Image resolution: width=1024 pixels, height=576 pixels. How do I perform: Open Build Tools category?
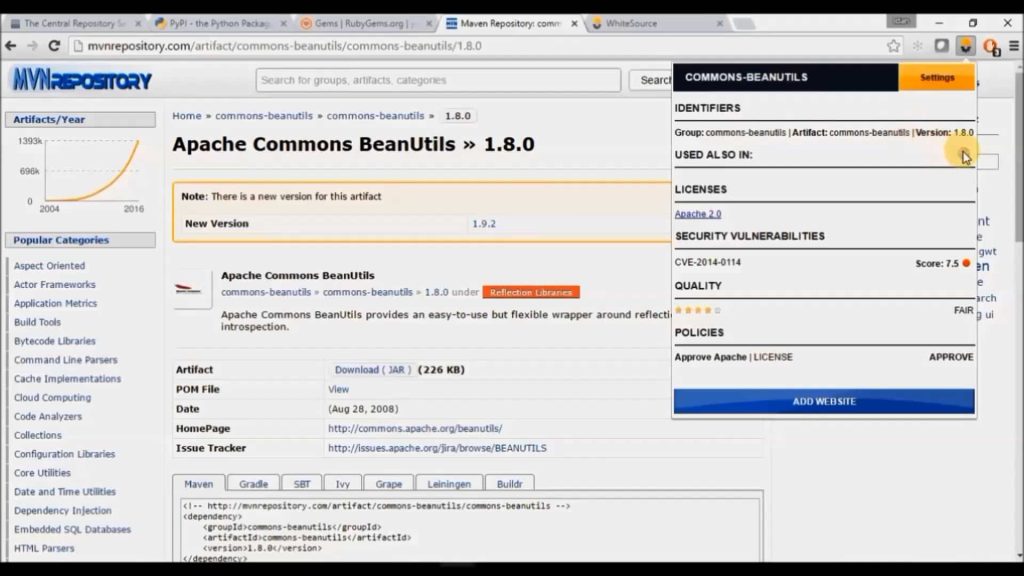(37, 322)
